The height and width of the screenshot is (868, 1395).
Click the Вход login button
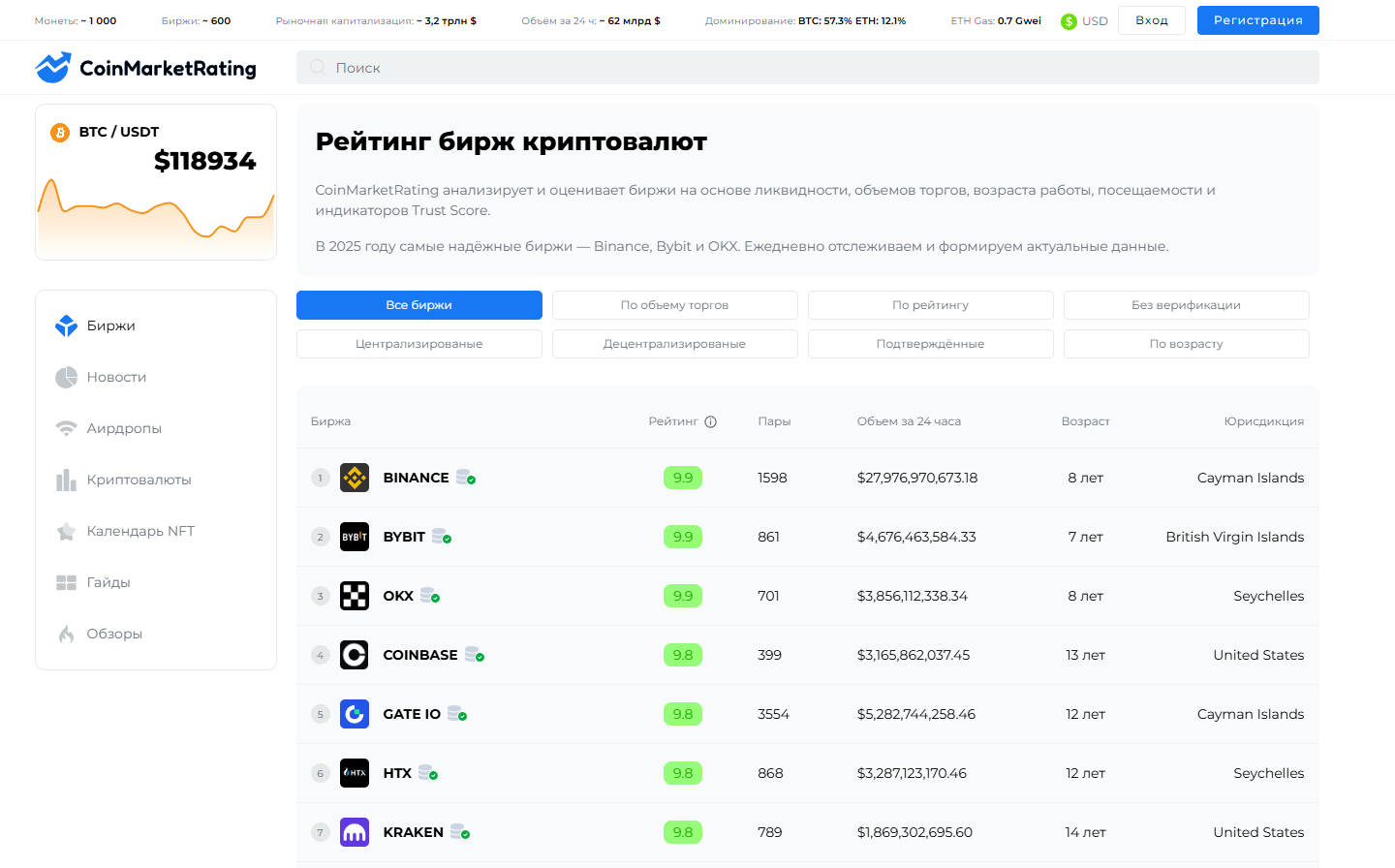coord(1152,20)
